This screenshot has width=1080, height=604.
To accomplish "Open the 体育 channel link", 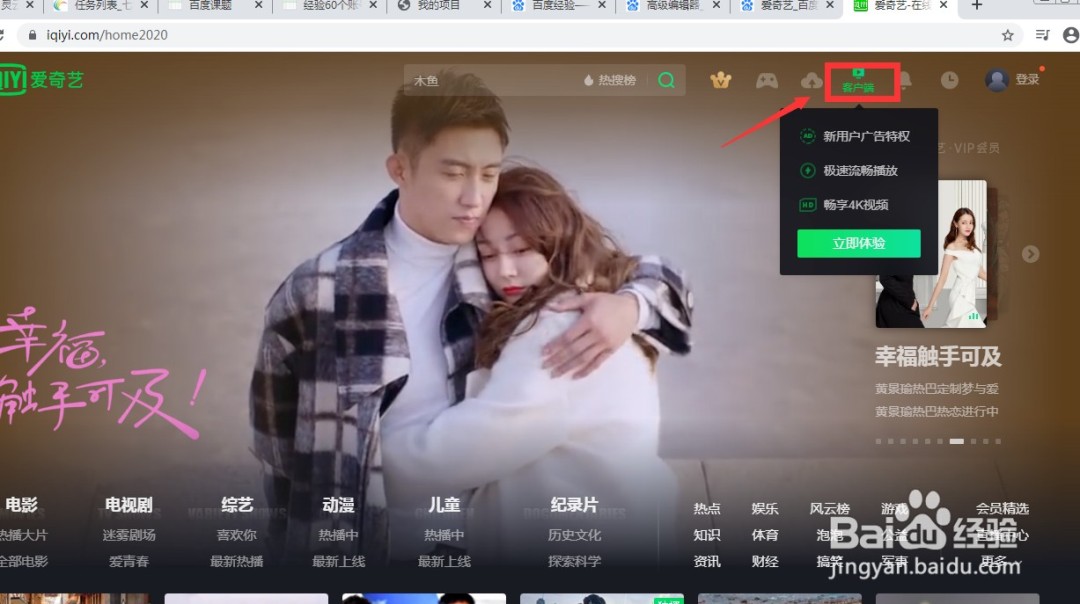I will 765,535.
